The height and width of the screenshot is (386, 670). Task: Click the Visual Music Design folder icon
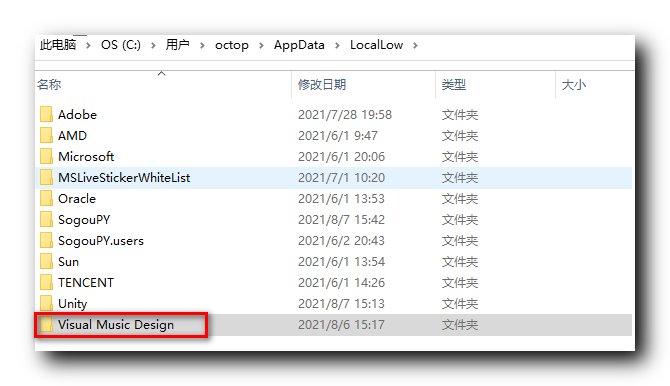tap(46, 324)
